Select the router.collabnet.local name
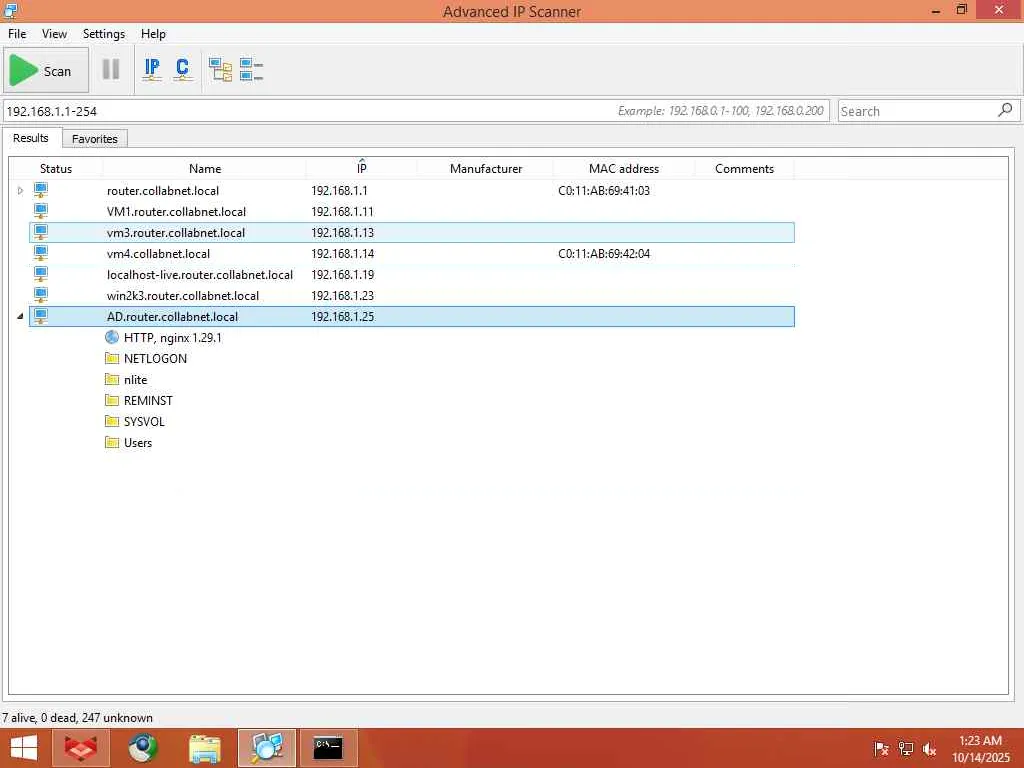The width and height of the screenshot is (1024, 768). 163,191
